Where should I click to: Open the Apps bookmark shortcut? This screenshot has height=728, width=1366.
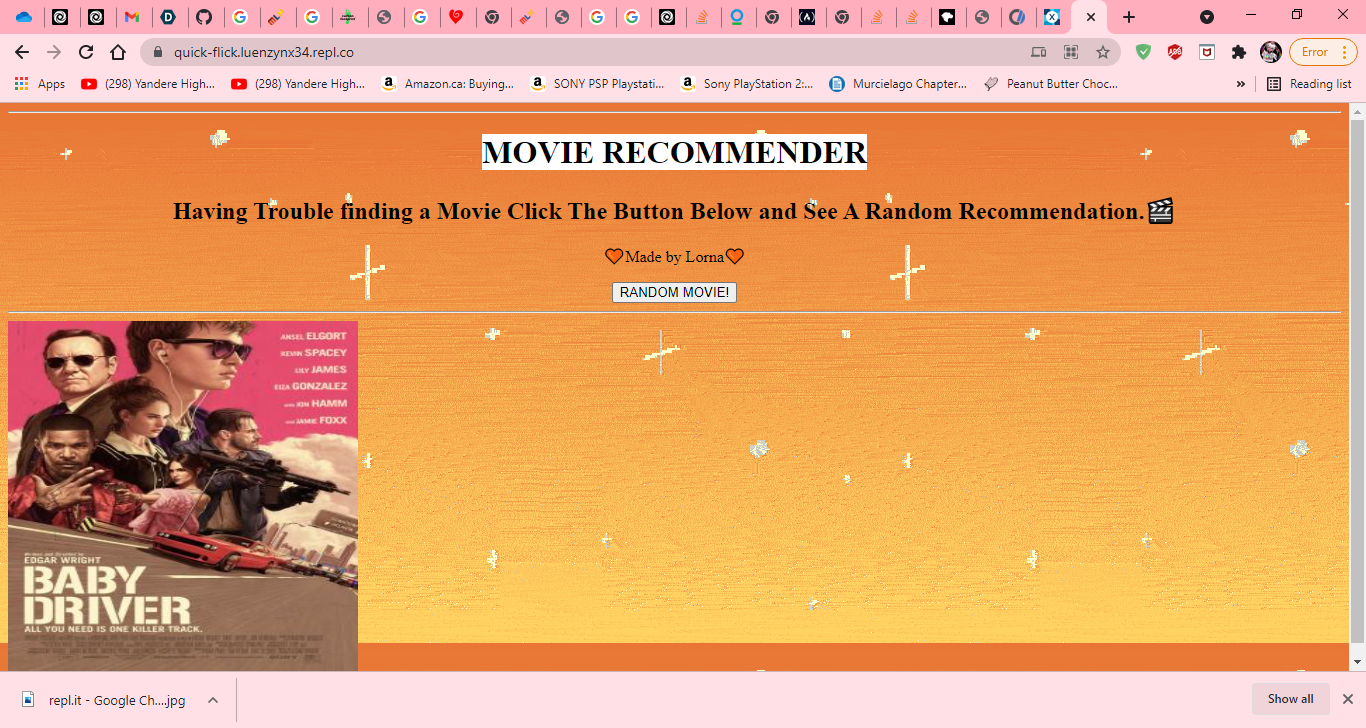point(40,84)
